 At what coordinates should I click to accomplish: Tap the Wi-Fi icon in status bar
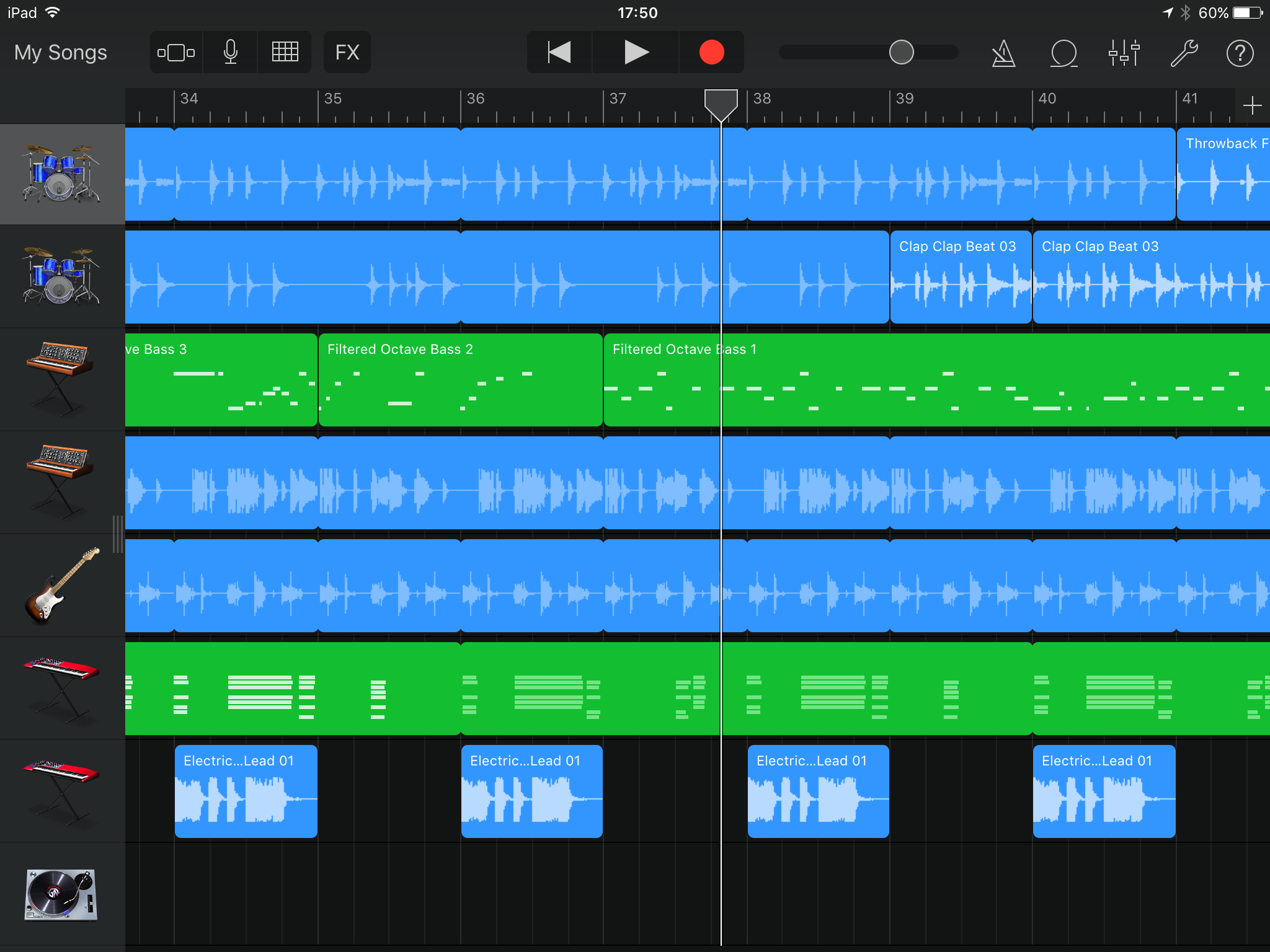(53, 12)
